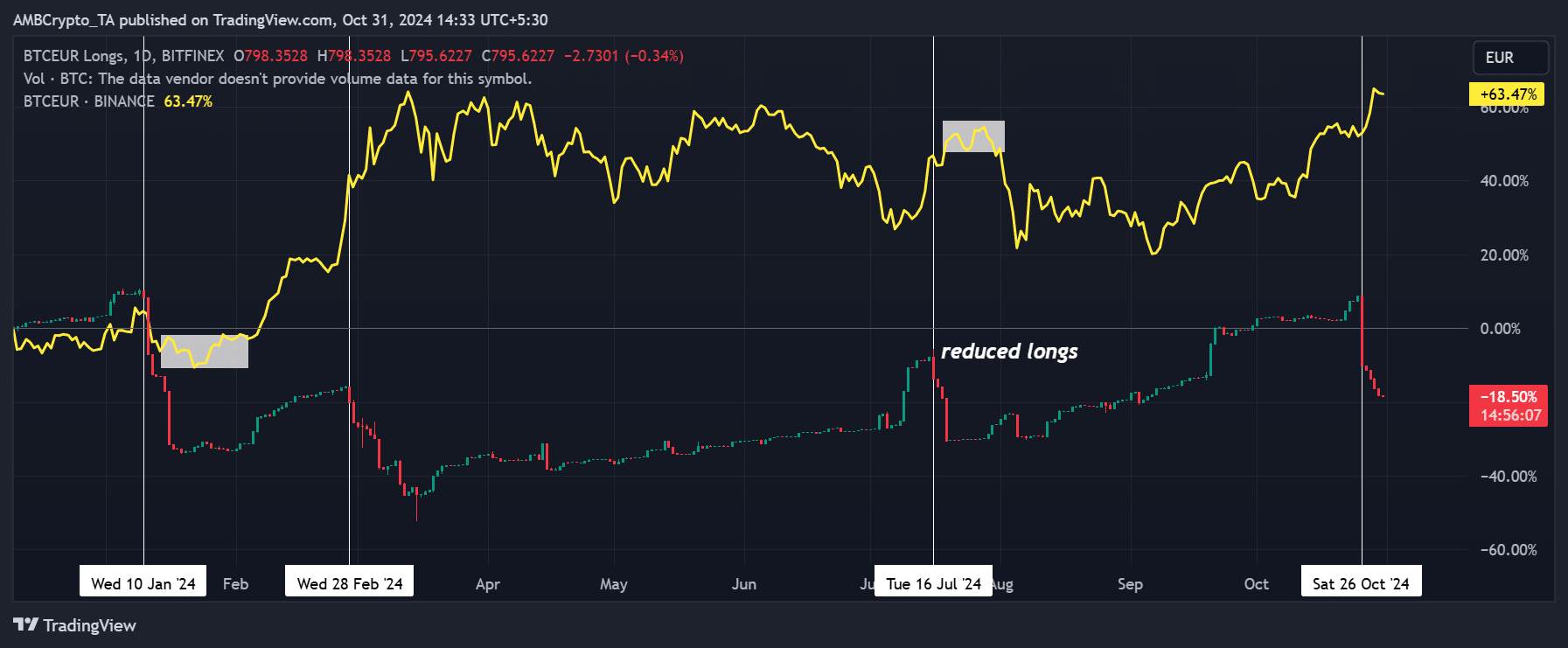Click the −60.00% axis label

(1509, 550)
